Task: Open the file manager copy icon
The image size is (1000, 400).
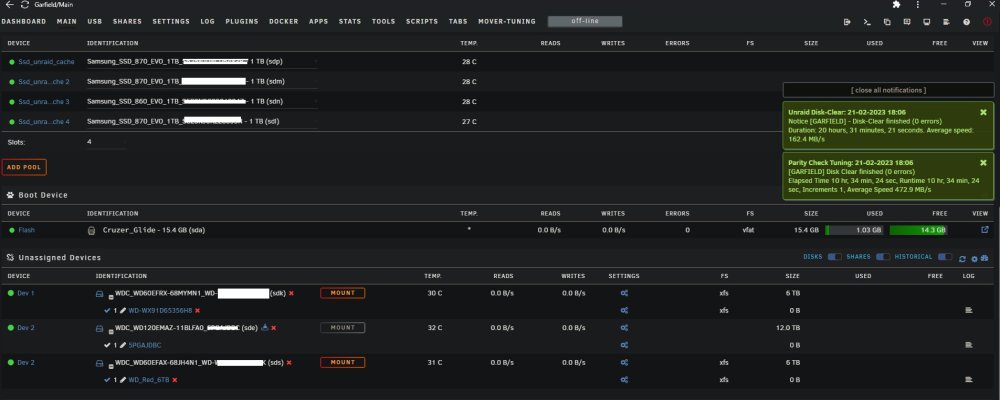Action: pyautogui.click(x=886, y=22)
